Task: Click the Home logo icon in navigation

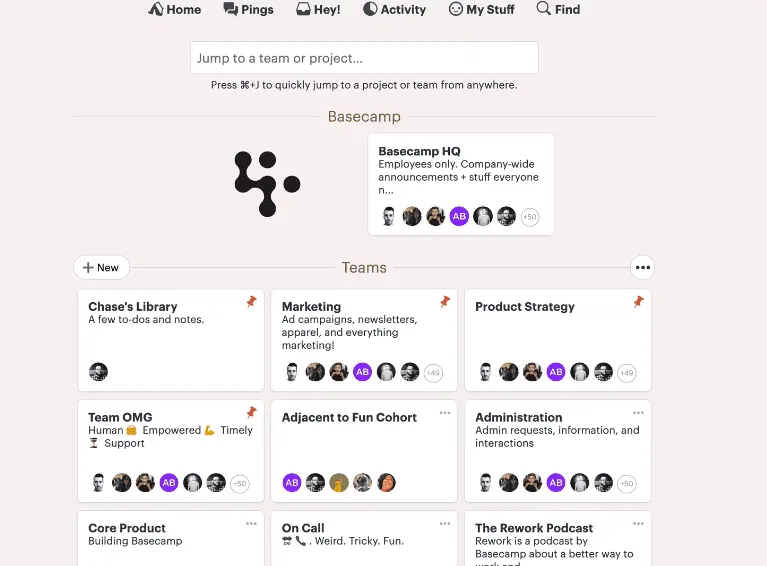Action: click(x=156, y=9)
